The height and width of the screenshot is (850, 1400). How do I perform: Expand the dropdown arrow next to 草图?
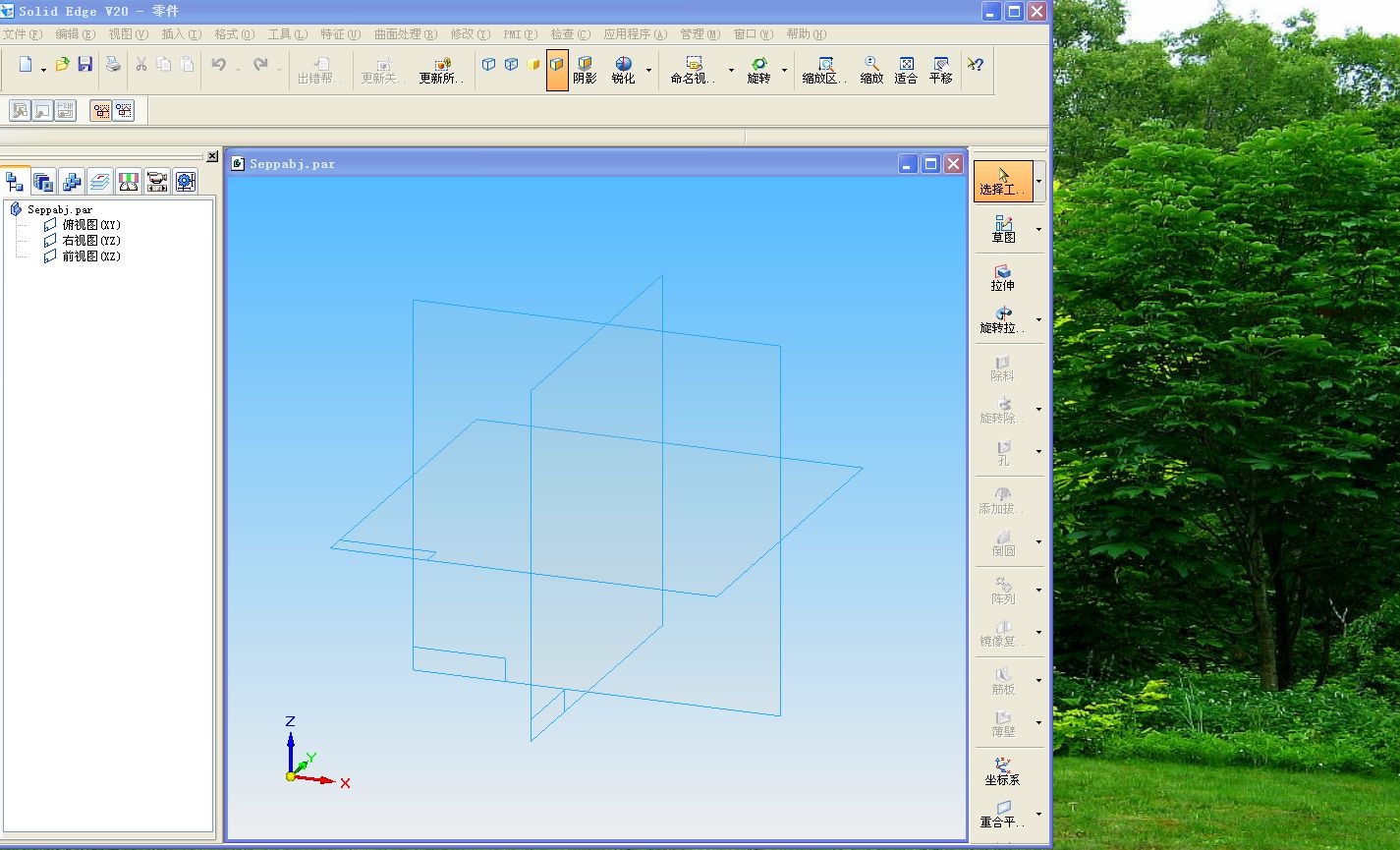tap(1039, 230)
